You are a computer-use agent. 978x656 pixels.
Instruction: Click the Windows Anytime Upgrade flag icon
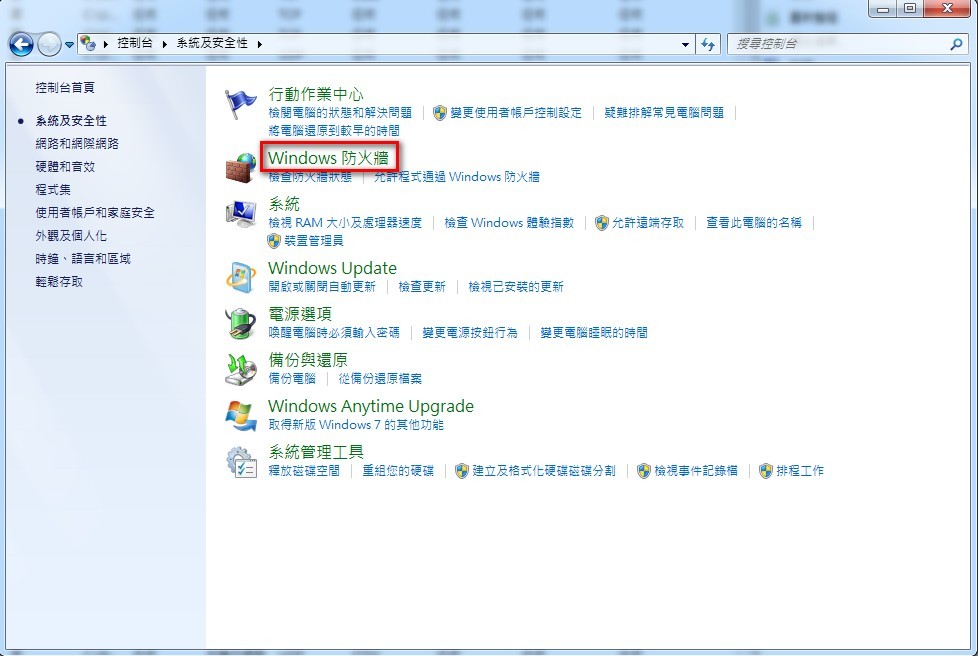tap(241, 415)
